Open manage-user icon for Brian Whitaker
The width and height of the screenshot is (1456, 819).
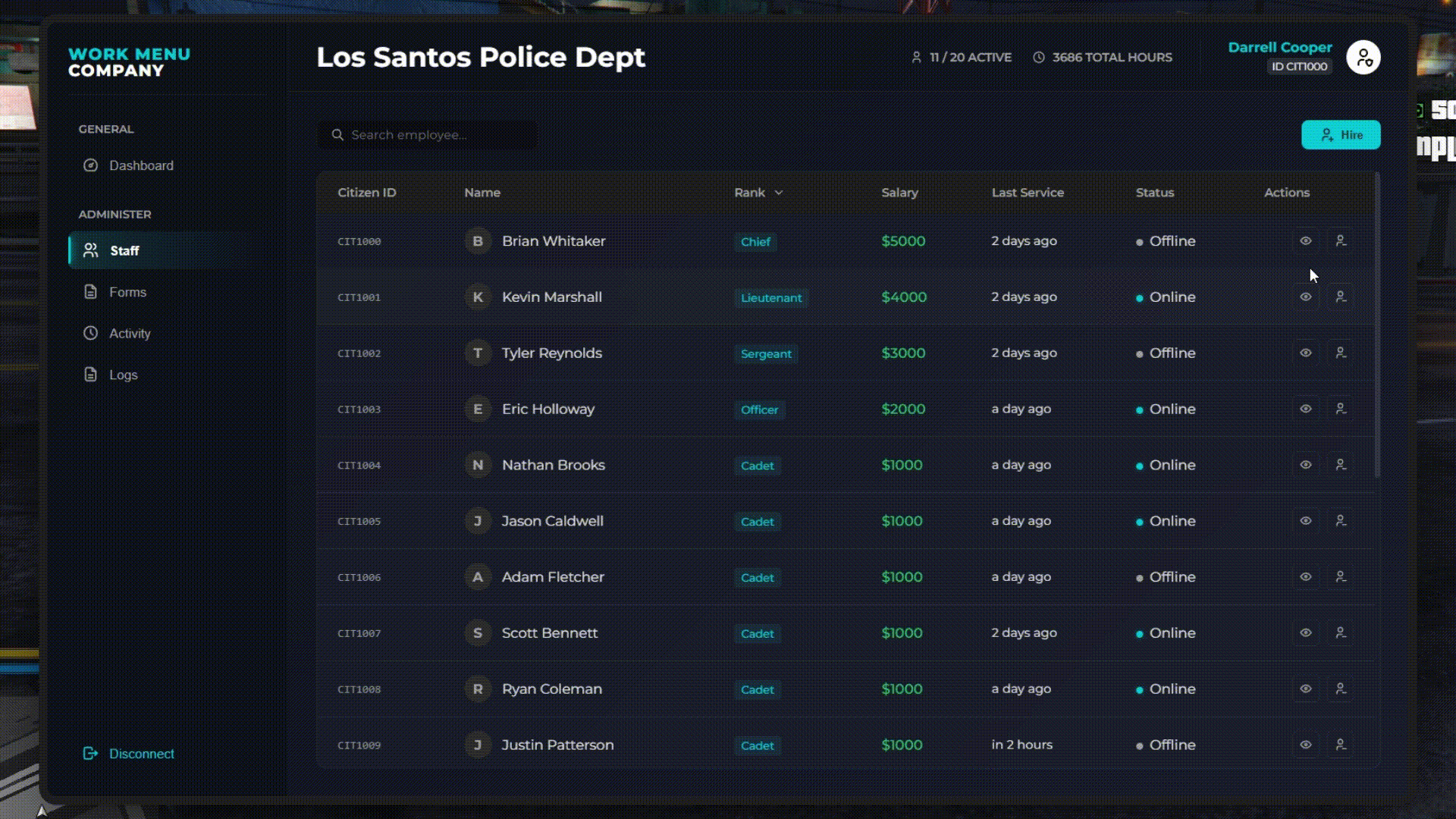(1340, 241)
